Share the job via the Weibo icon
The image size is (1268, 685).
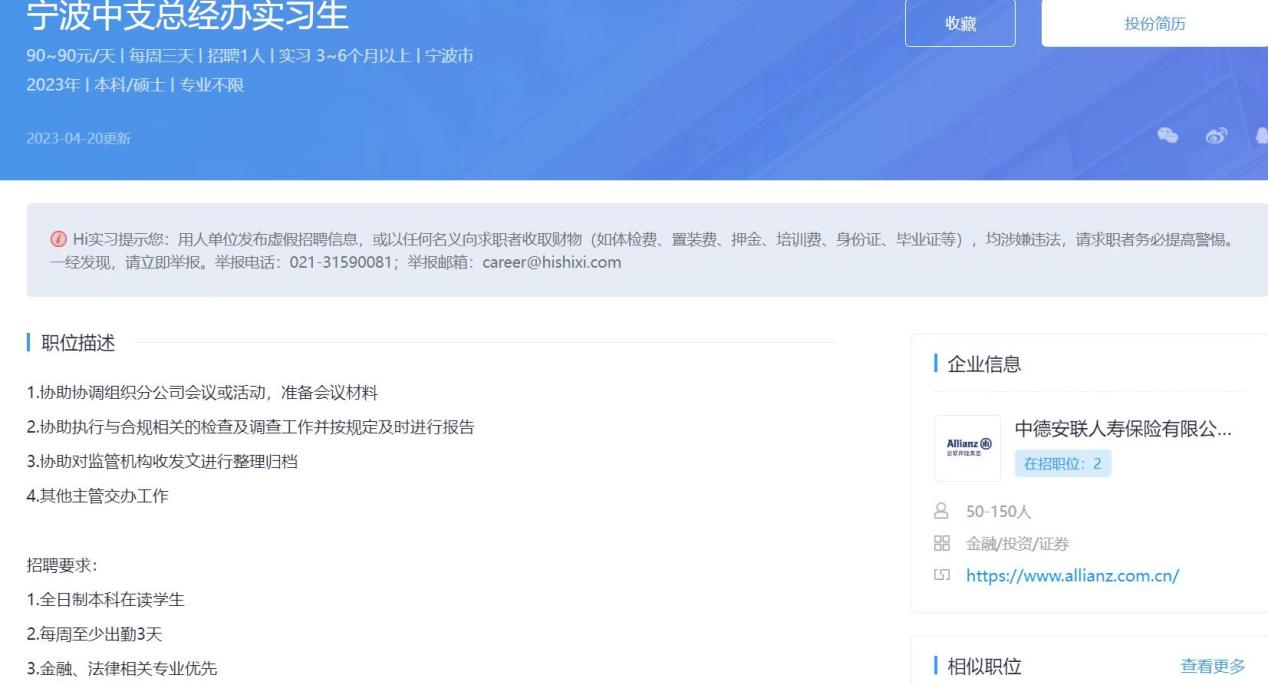pos(1217,137)
